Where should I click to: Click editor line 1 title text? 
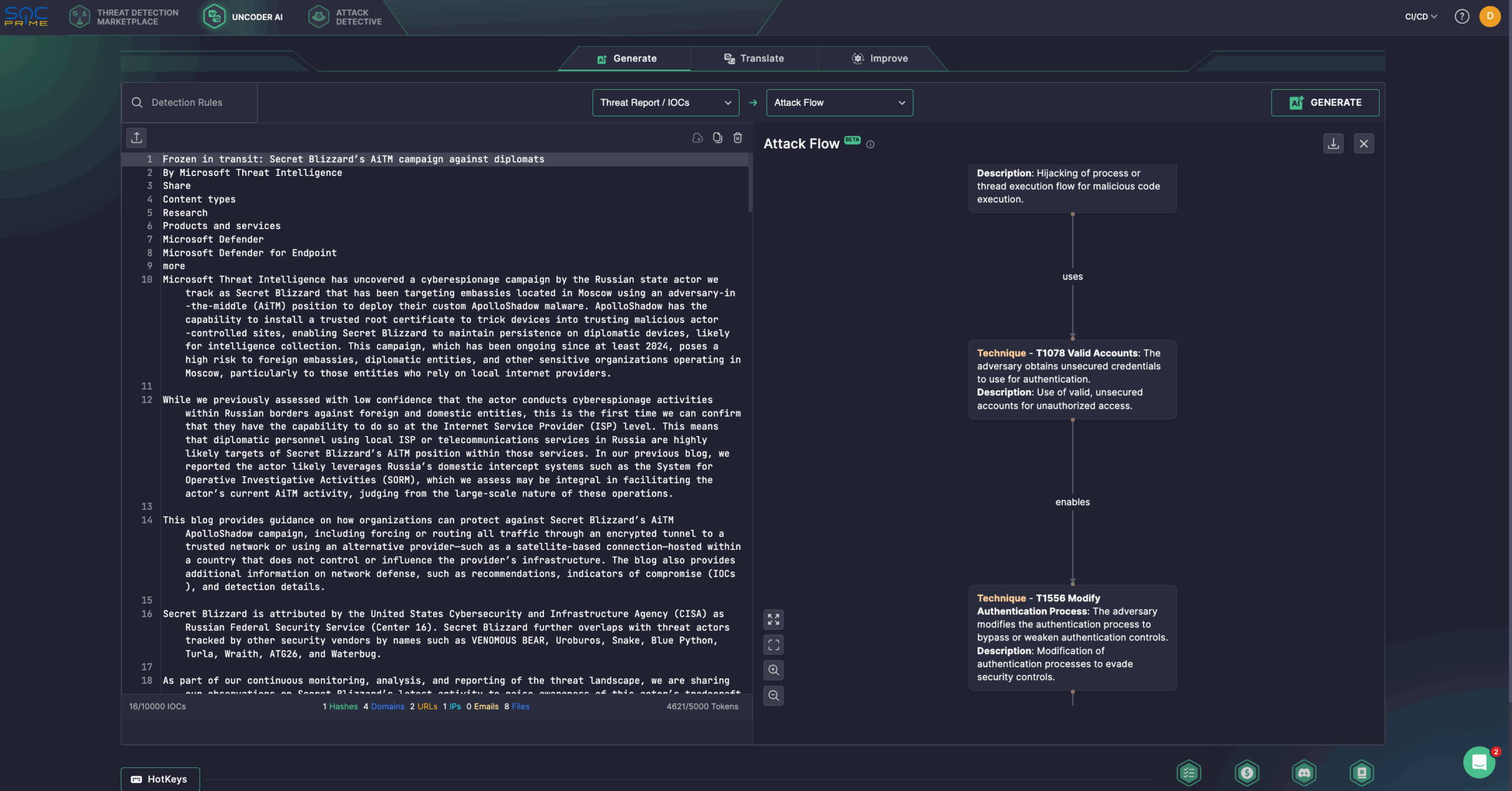tap(353, 159)
